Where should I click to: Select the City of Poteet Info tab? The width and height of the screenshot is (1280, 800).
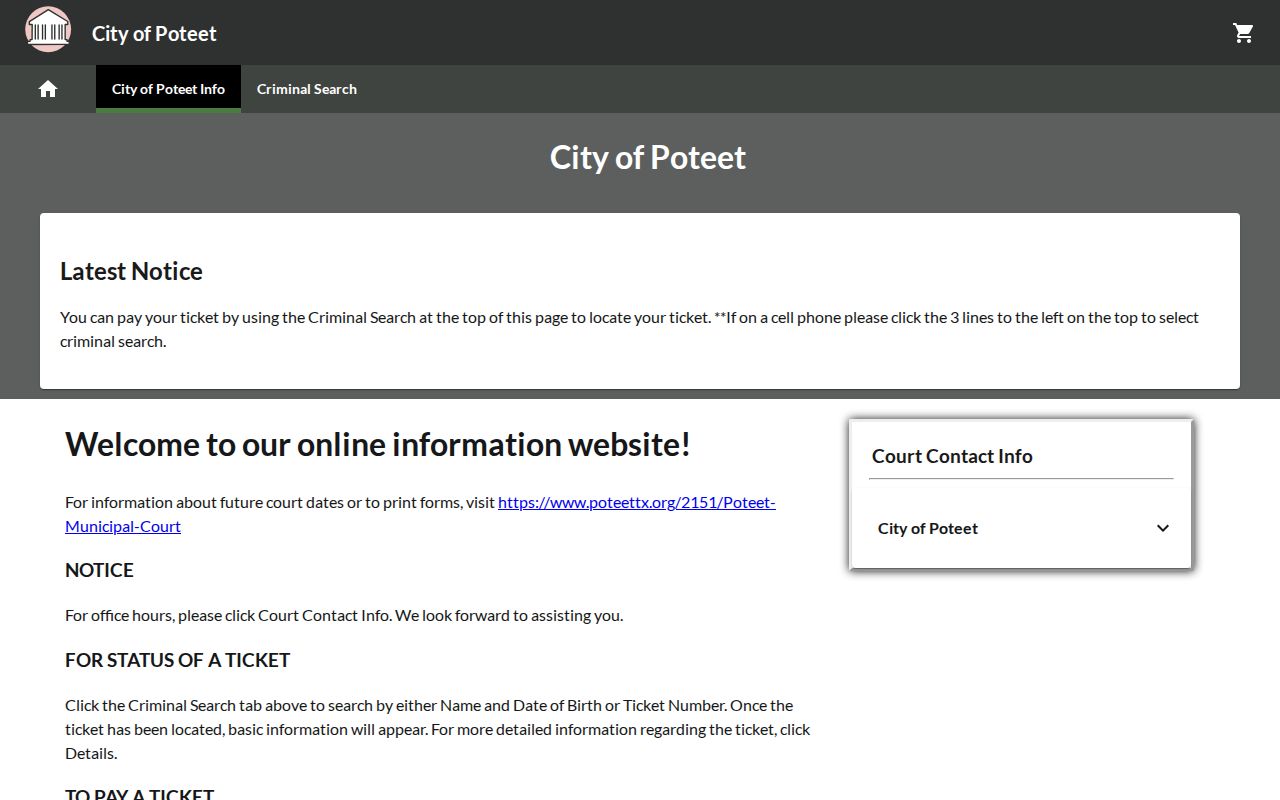tap(168, 89)
